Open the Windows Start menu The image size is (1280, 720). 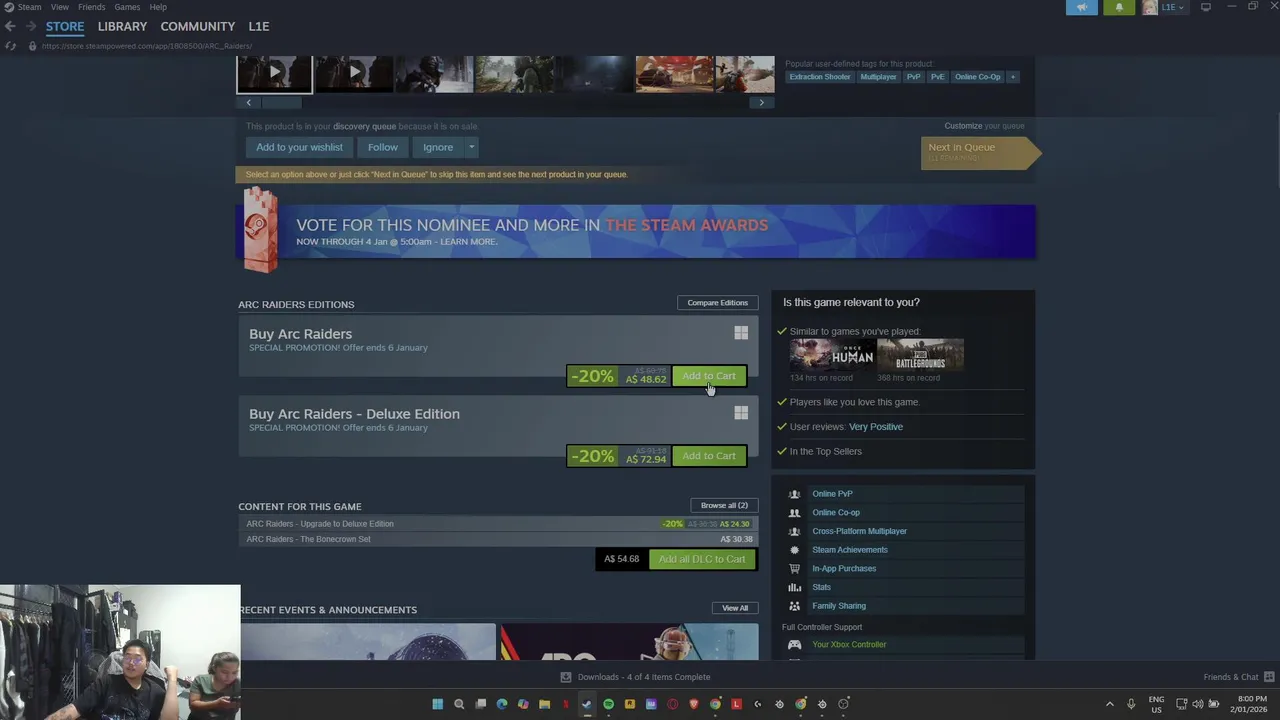click(437, 704)
